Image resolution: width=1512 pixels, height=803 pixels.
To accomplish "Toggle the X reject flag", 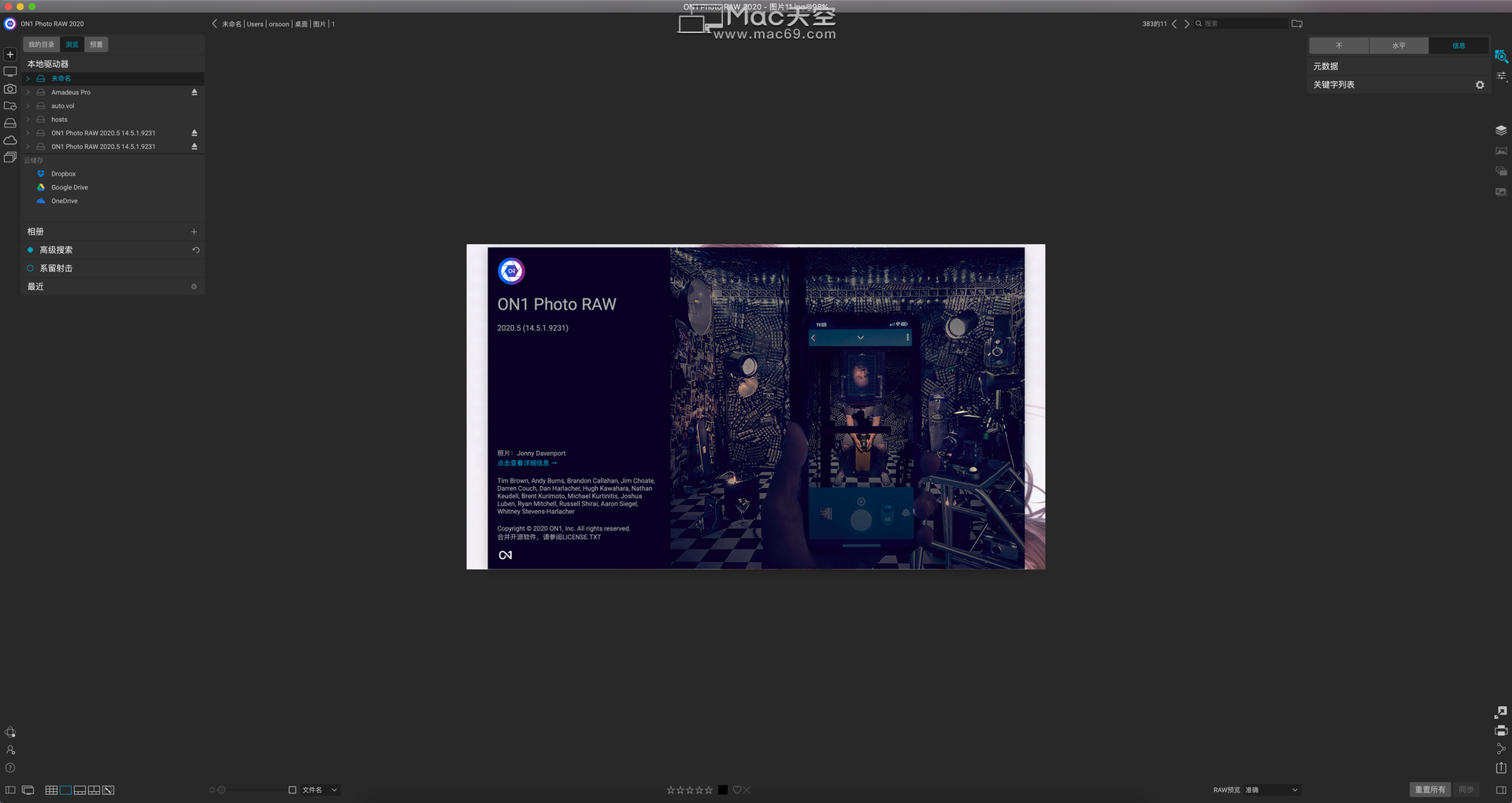I will coord(747,790).
